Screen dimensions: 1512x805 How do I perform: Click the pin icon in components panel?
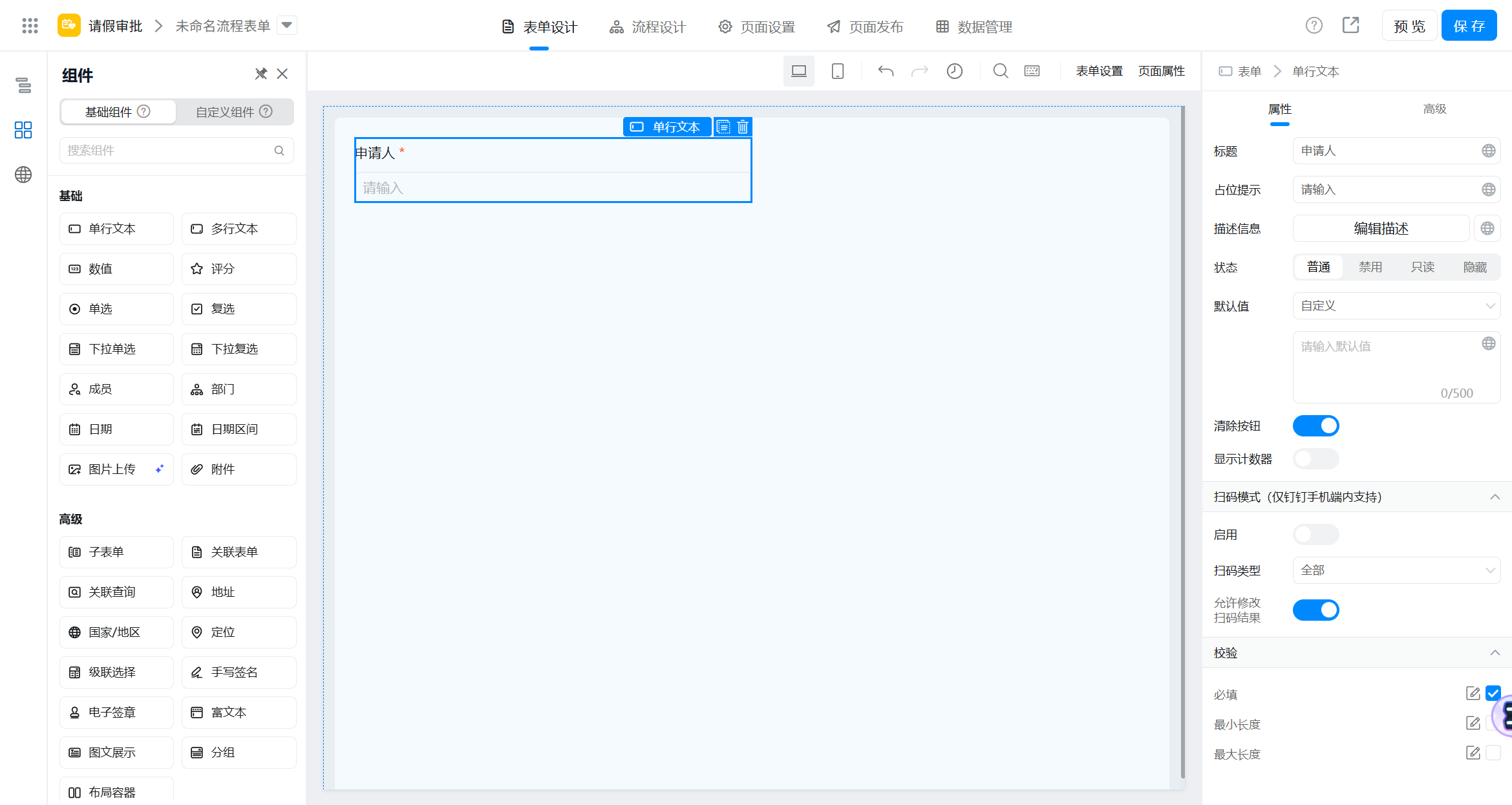pos(261,74)
